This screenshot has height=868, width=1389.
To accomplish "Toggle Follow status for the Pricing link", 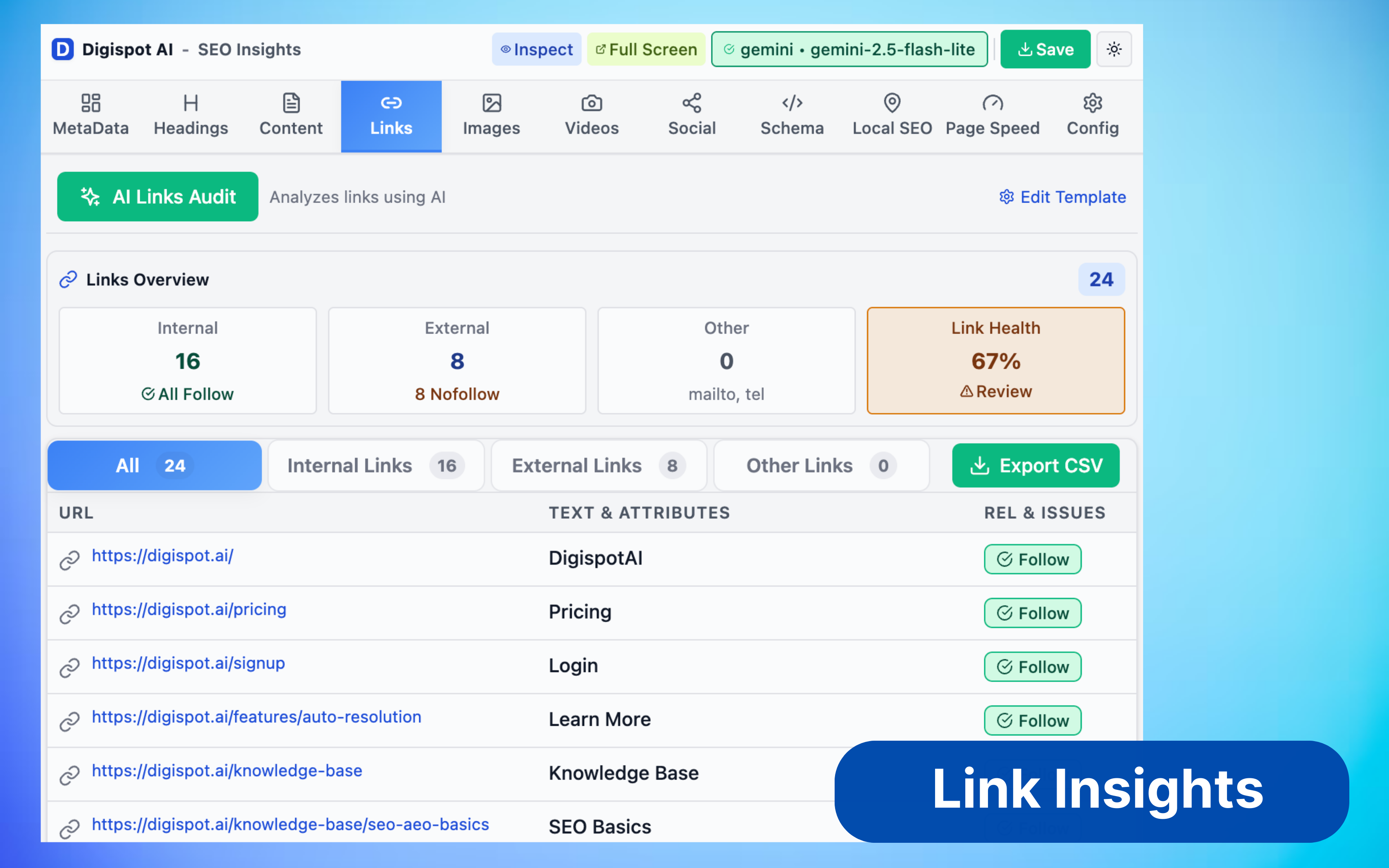I will tap(1032, 613).
